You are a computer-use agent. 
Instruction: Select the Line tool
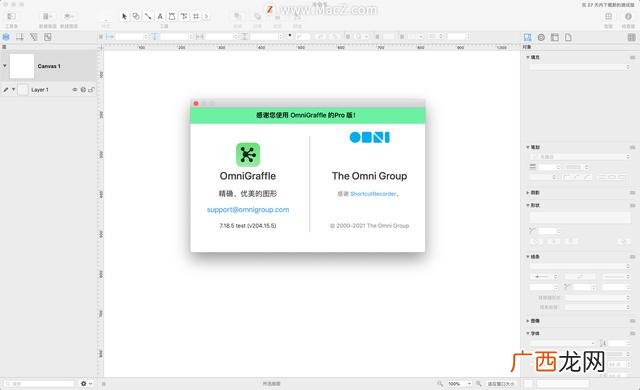pyautogui.click(x=148, y=16)
